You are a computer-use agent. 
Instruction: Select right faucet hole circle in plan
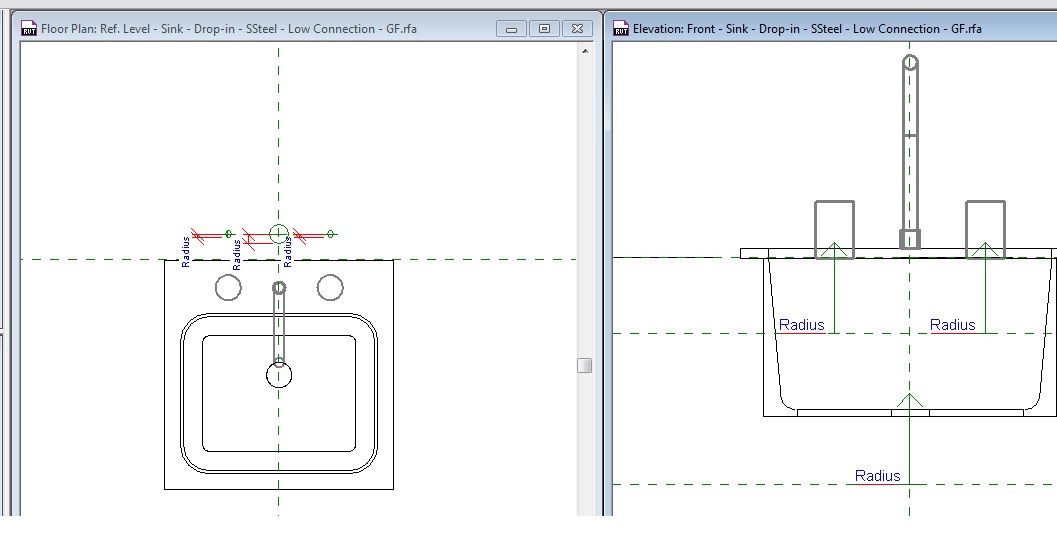pos(330,287)
